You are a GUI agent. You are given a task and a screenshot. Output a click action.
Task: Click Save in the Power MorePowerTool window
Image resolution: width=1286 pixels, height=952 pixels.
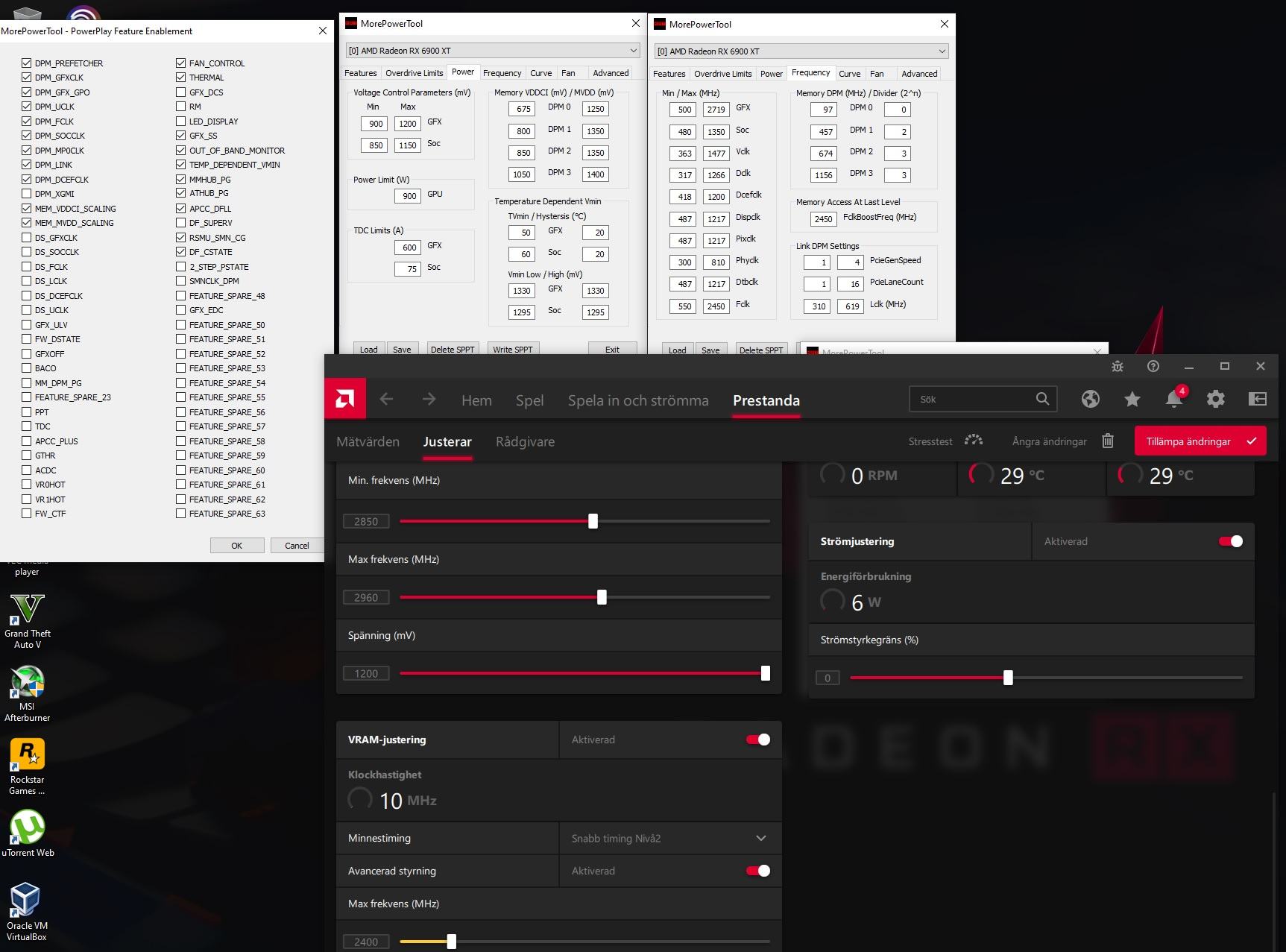pos(402,349)
